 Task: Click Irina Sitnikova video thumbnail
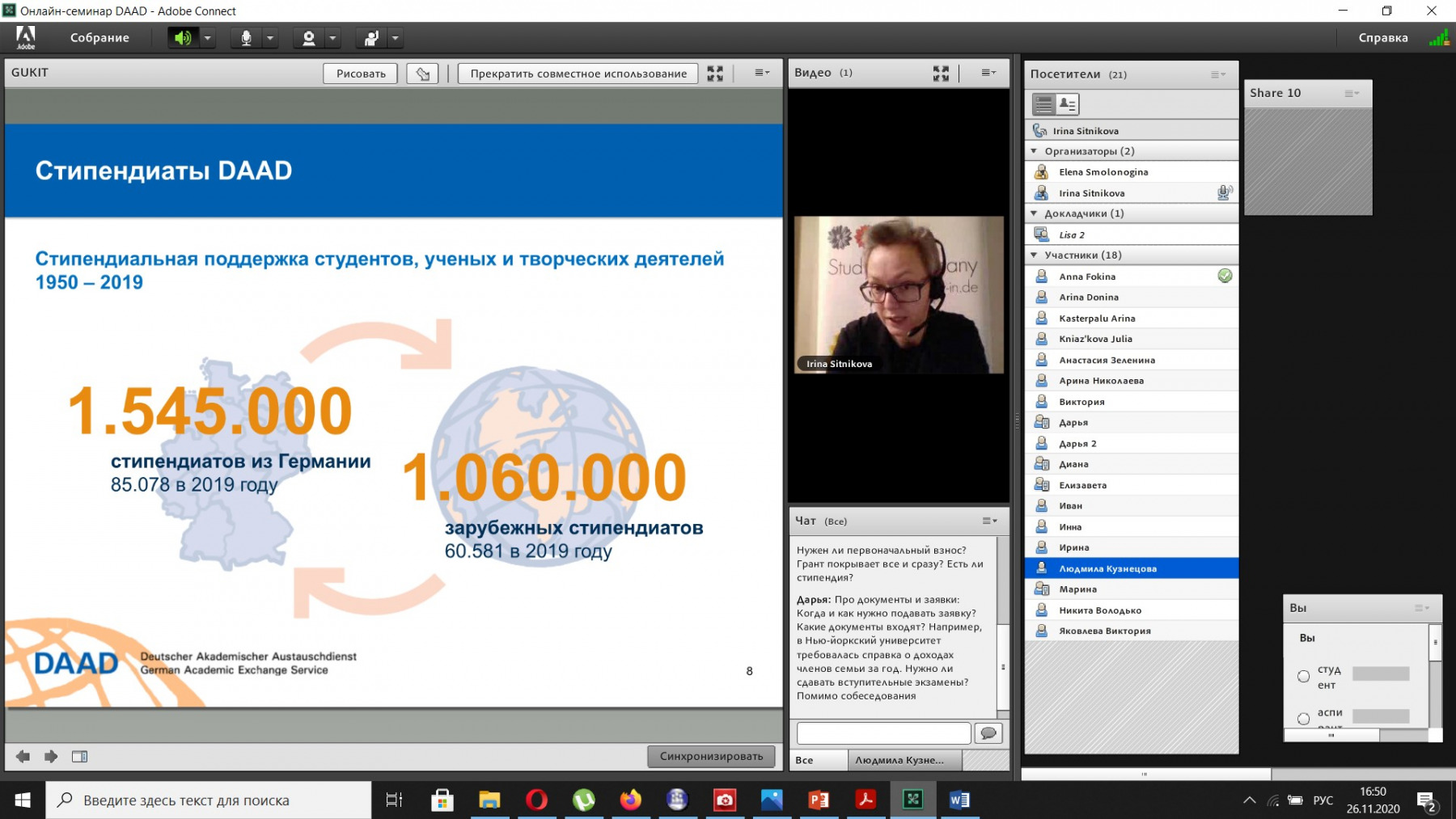click(x=899, y=294)
